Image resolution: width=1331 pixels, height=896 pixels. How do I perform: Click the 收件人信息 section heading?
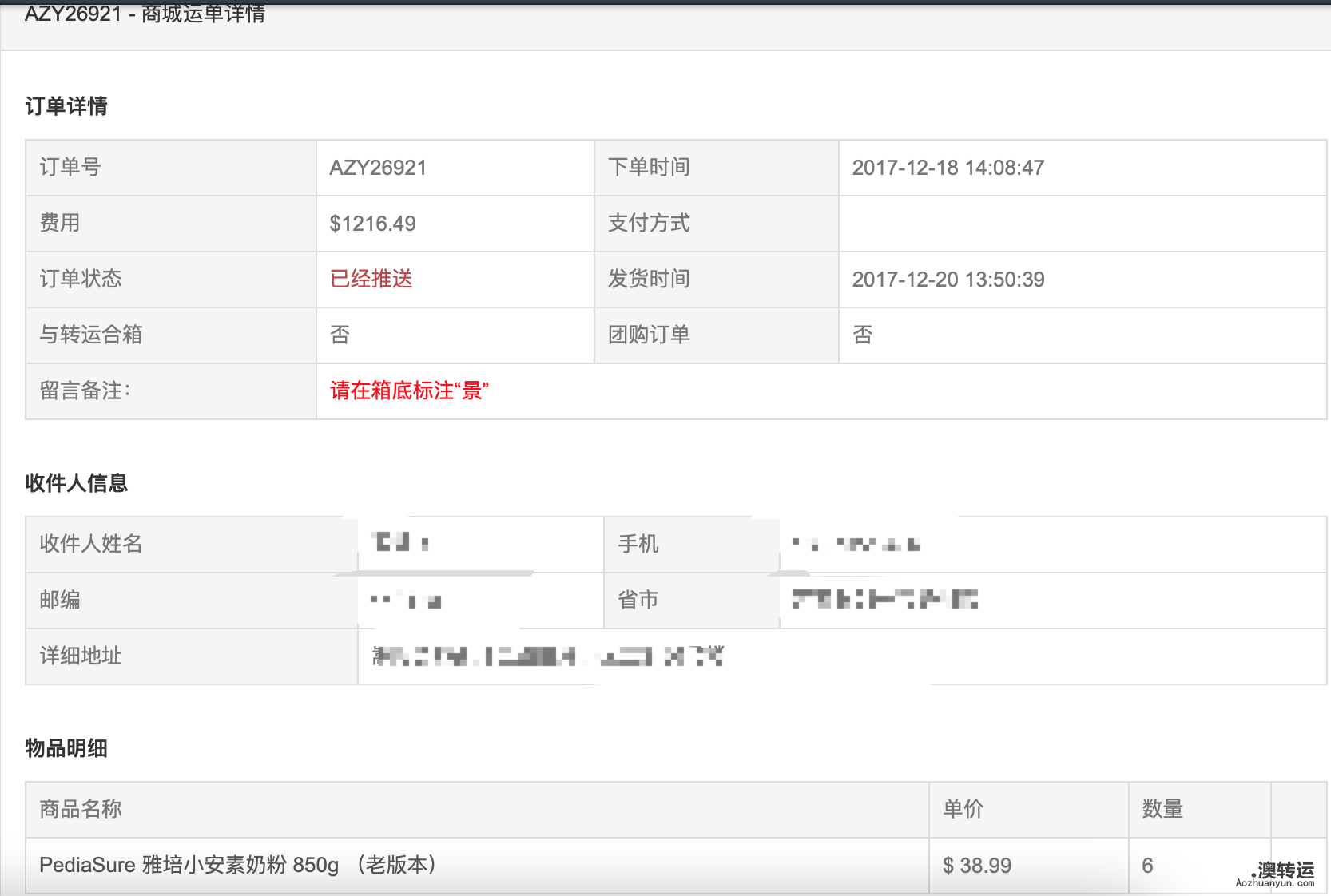click(77, 483)
